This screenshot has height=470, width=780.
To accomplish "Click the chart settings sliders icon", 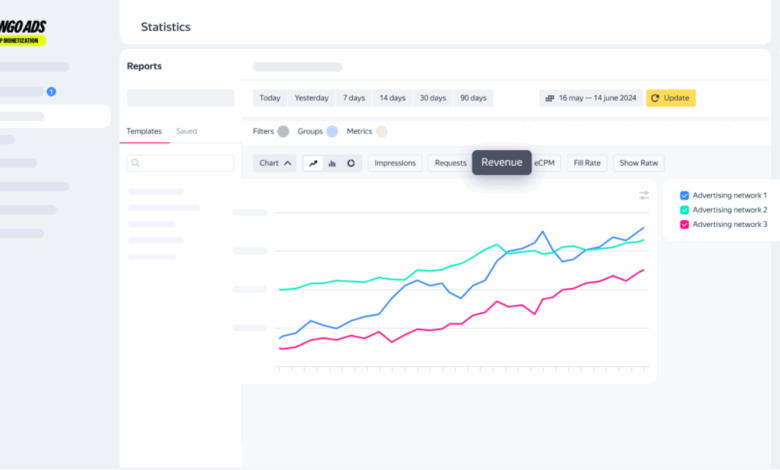I will point(644,195).
